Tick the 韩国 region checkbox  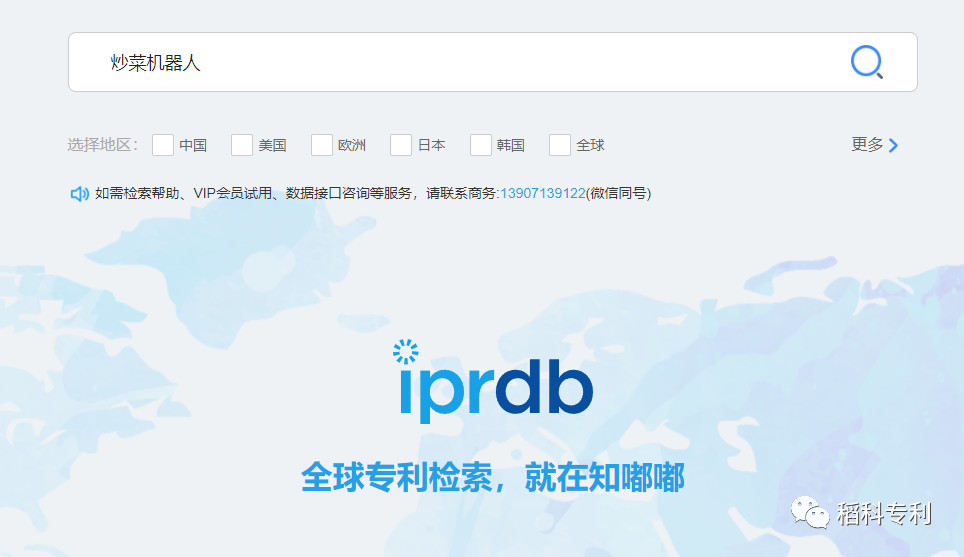(x=481, y=145)
